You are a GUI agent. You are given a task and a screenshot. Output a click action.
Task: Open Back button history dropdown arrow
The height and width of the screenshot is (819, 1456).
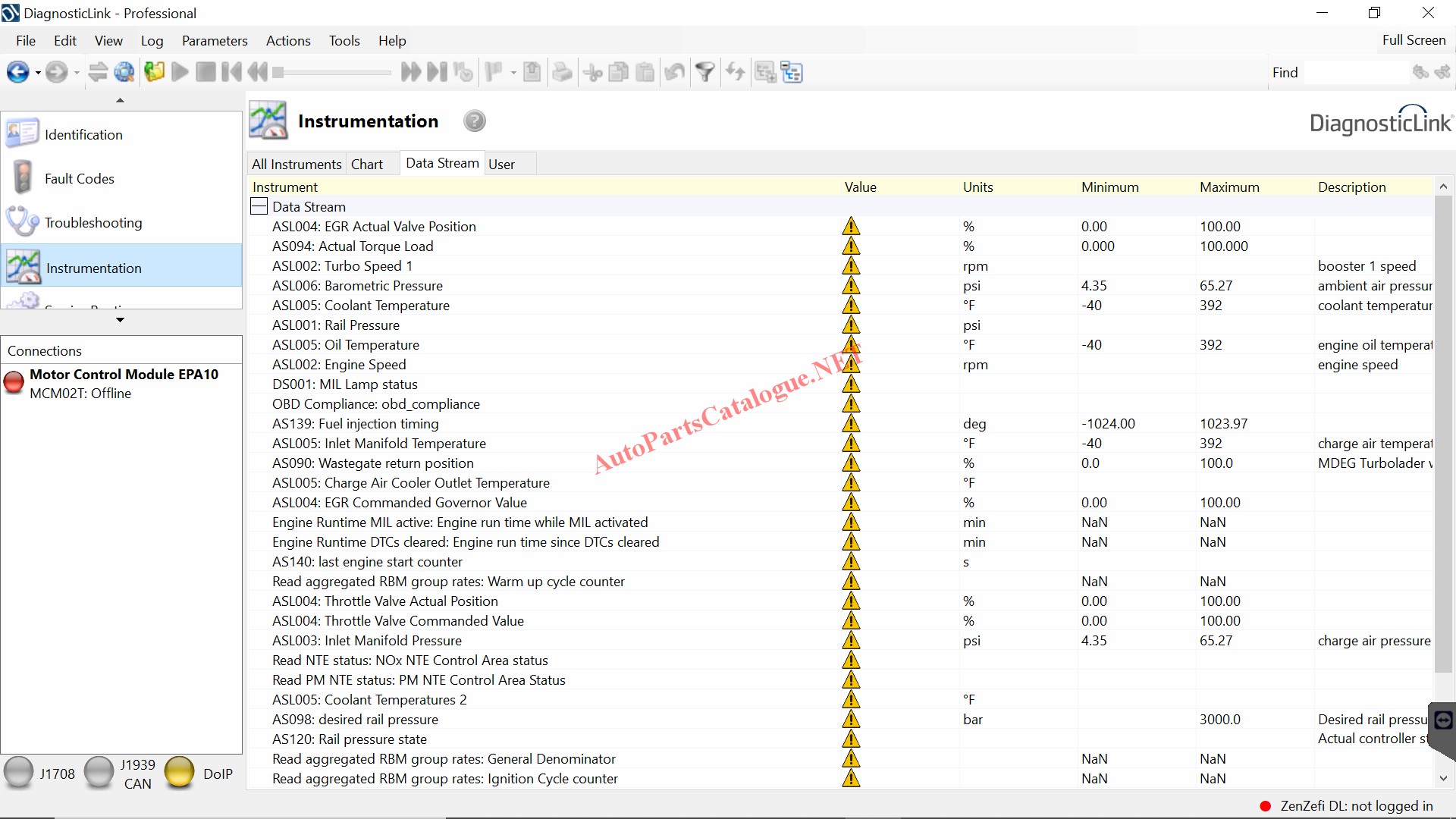coord(38,74)
